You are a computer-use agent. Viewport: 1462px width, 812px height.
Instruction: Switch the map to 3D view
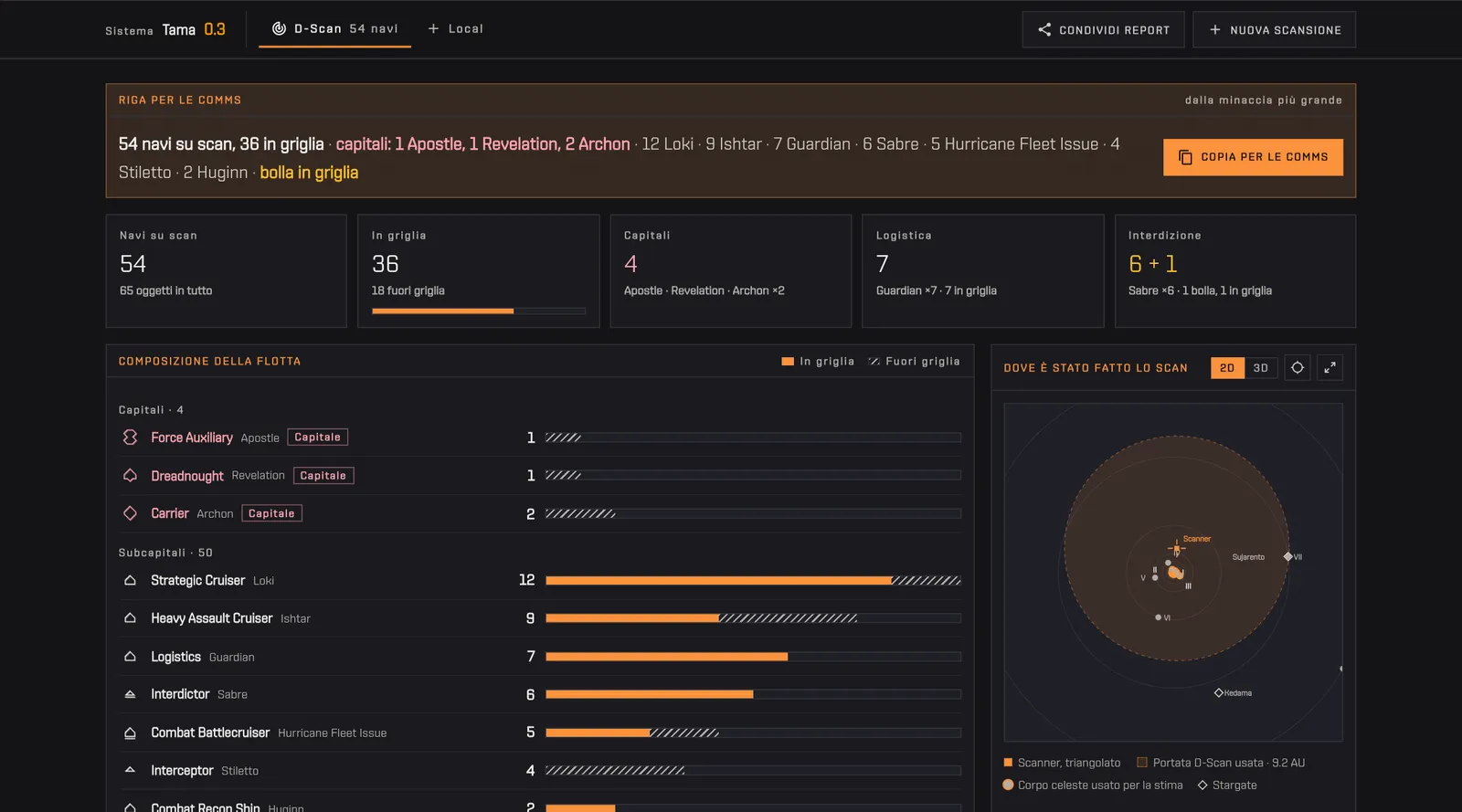pyautogui.click(x=1261, y=368)
